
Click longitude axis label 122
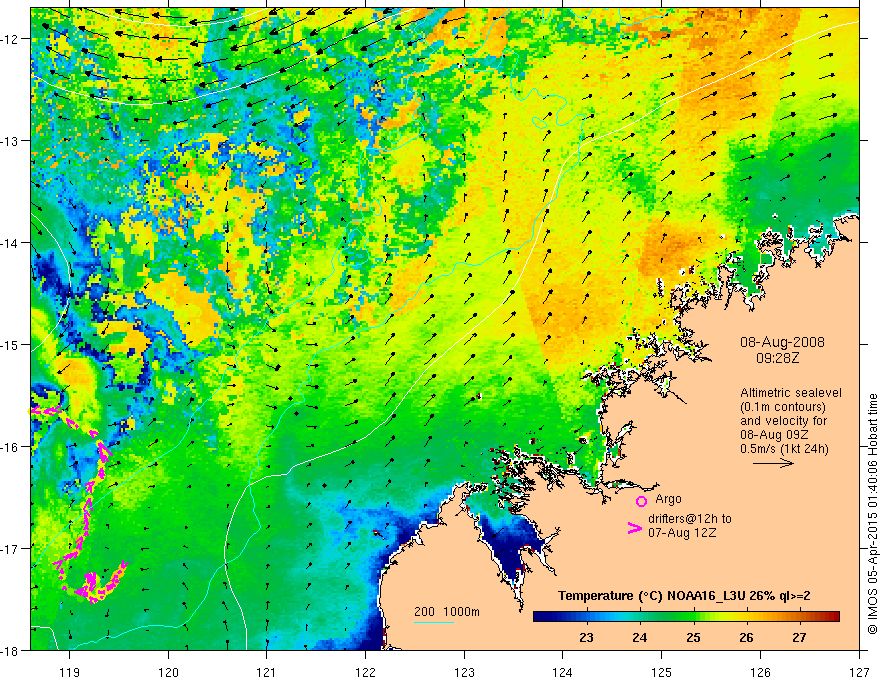tap(365, 672)
